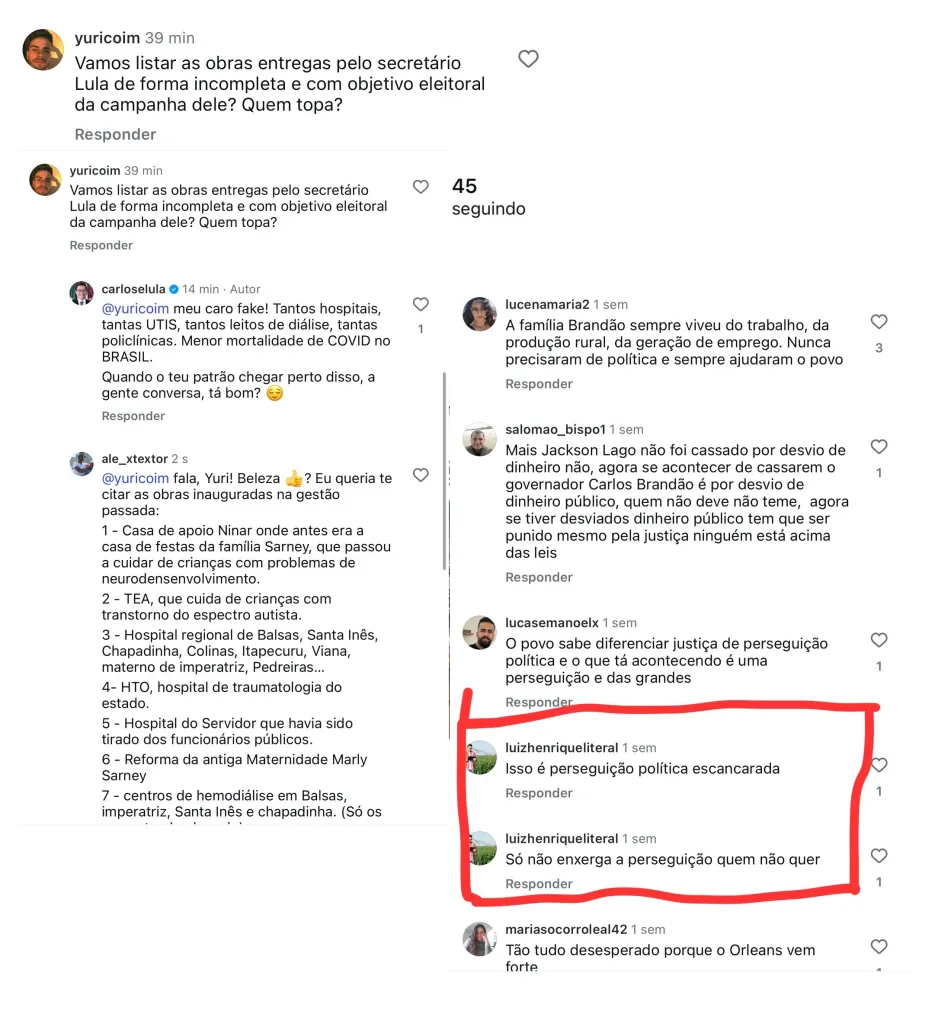
Task: Open the top yuricoim avatar
Action: [44, 50]
